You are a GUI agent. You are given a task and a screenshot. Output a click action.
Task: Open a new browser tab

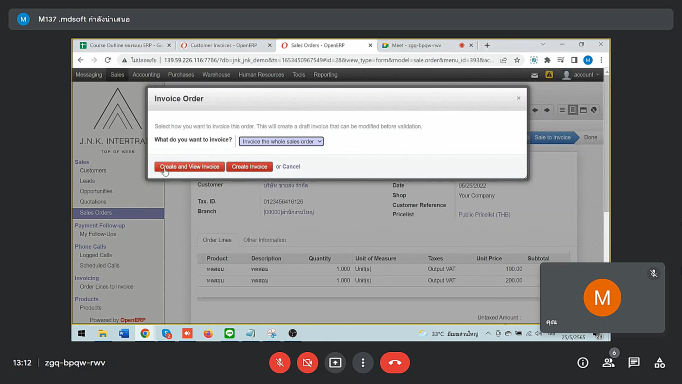pyautogui.click(x=487, y=45)
